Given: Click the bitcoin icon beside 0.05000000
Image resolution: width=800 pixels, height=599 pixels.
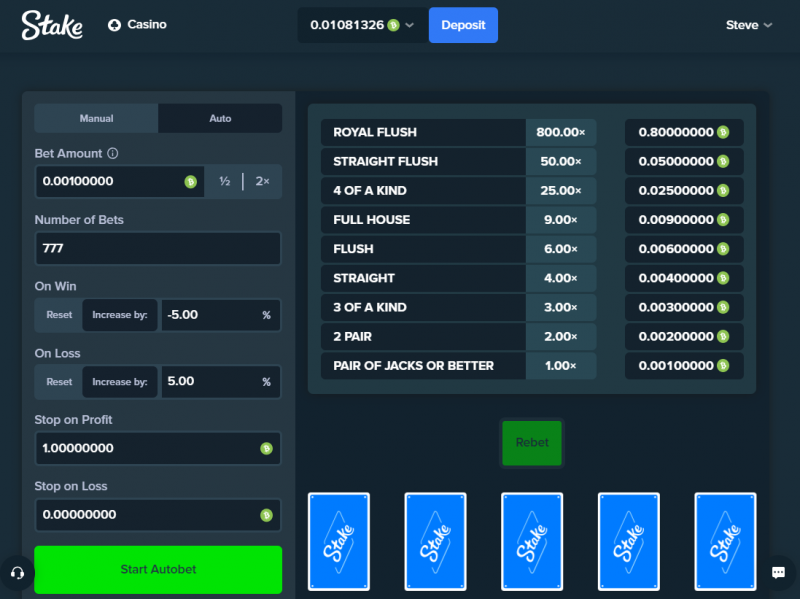Looking at the screenshot, I should (723, 162).
